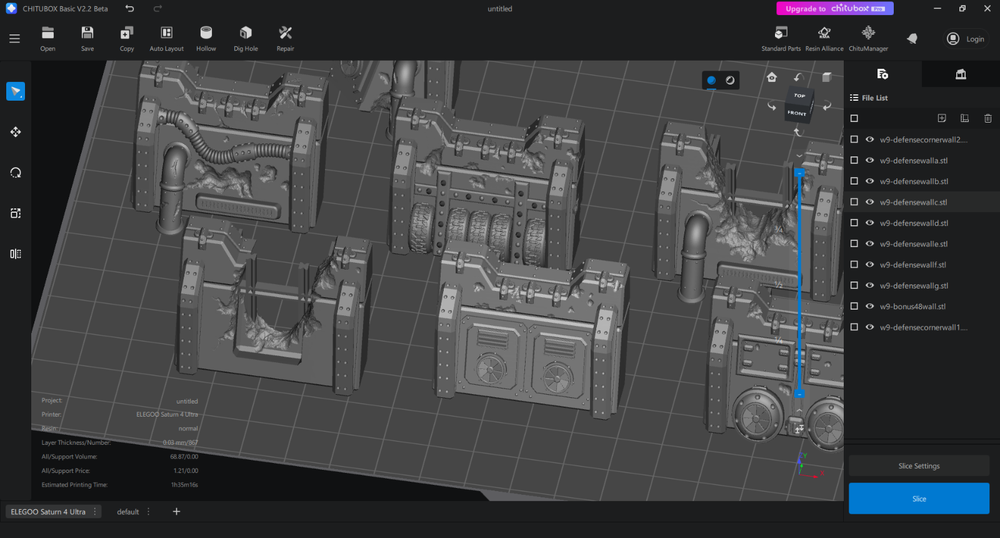This screenshot has height=538, width=1000.
Task: Click the Save toolbar icon
Action: coord(87,38)
